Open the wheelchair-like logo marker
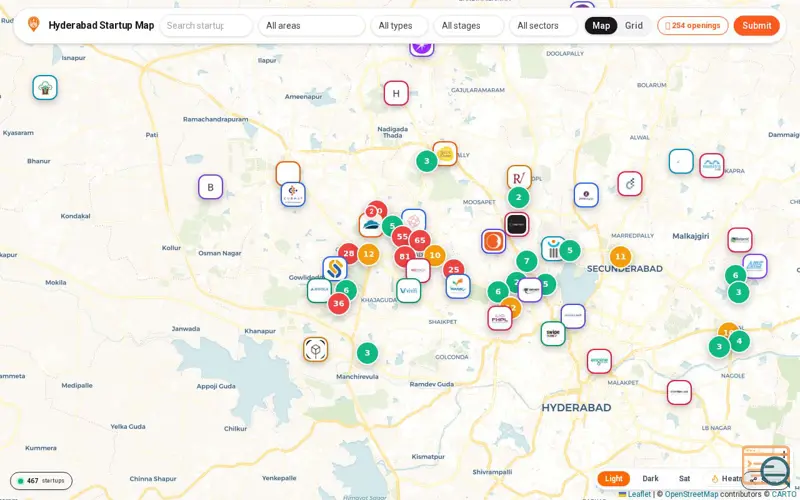The width and height of the screenshot is (800, 500). [x=630, y=184]
